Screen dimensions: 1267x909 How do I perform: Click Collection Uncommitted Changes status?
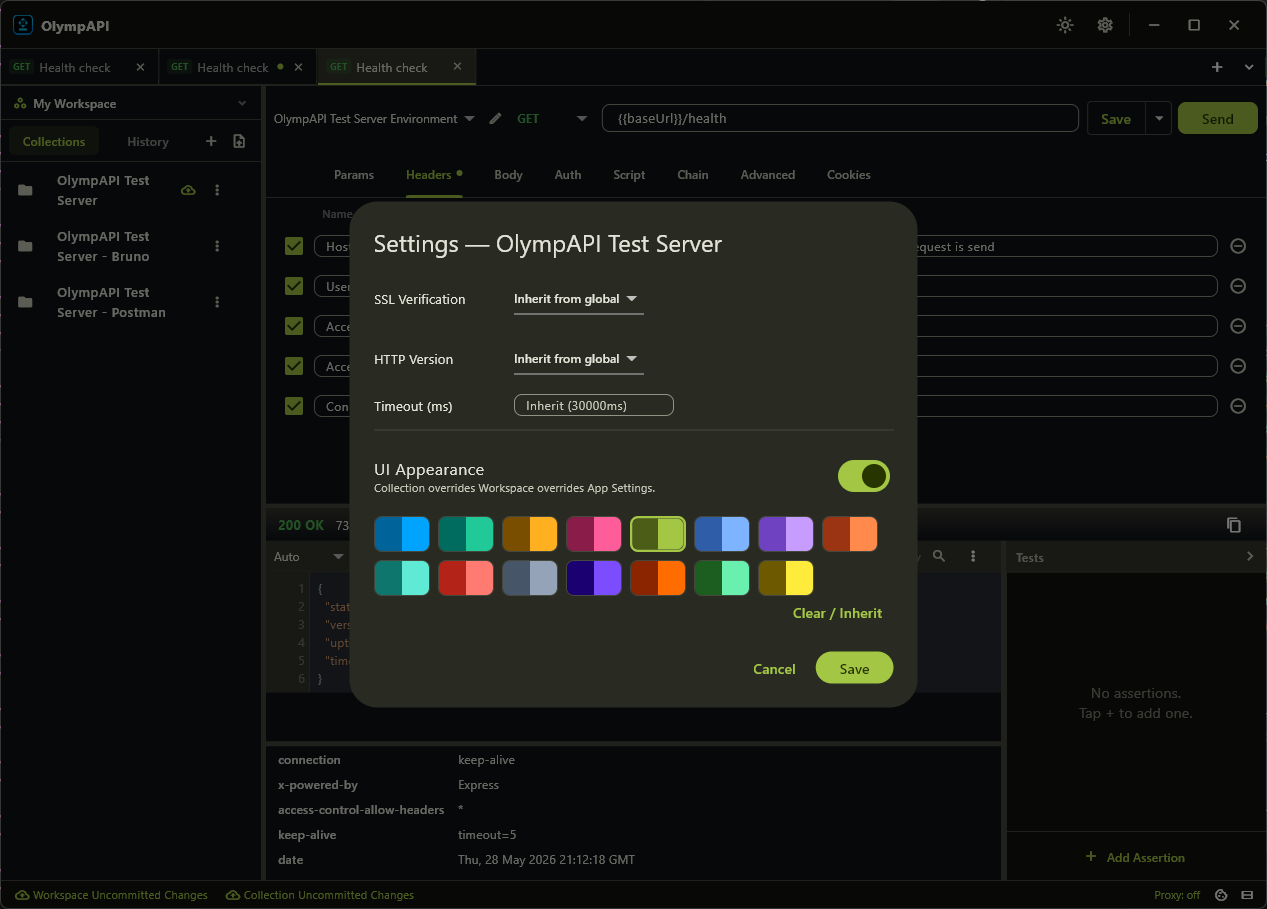coord(320,895)
